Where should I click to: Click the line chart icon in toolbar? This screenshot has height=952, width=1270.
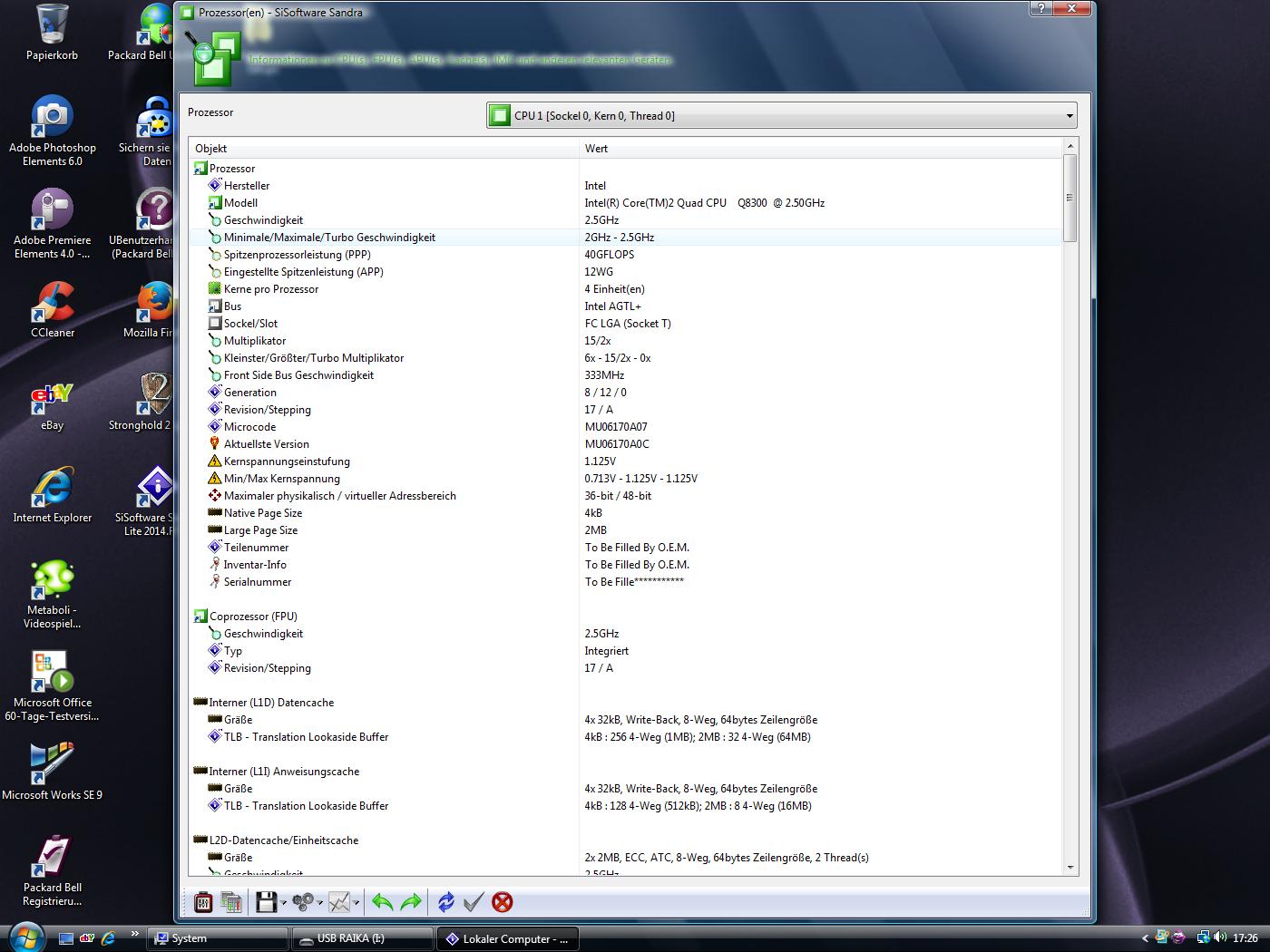coord(339,902)
